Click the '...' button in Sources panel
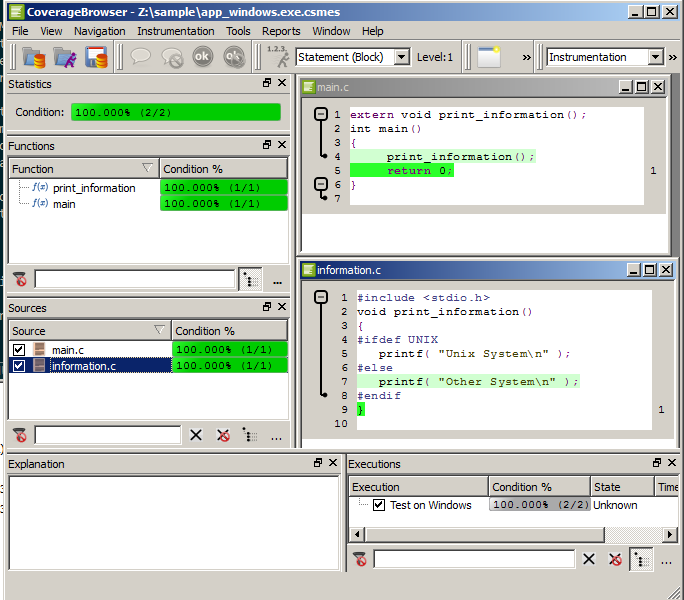 pyautogui.click(x=276, y=436)
